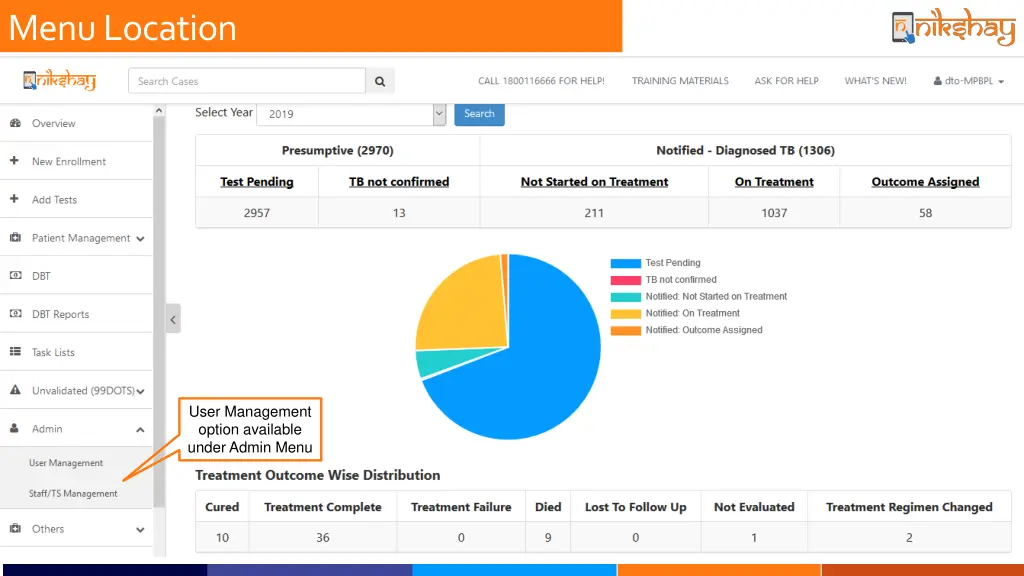Viewport: 1024px width, 576px height.
Task: Click the Patient Management medkit icon
Action: tap(16, 237)
